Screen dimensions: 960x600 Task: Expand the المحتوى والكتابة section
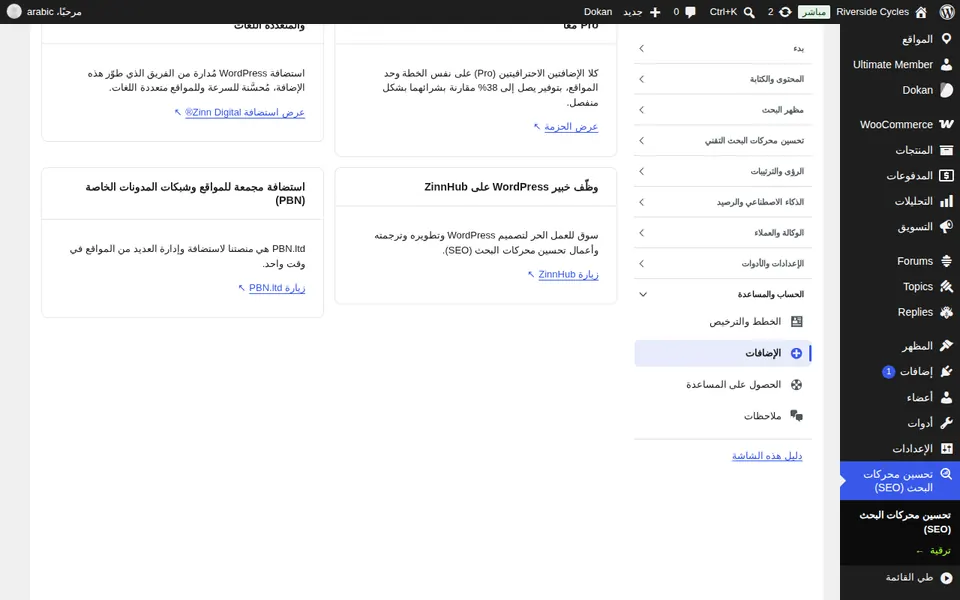723,79
